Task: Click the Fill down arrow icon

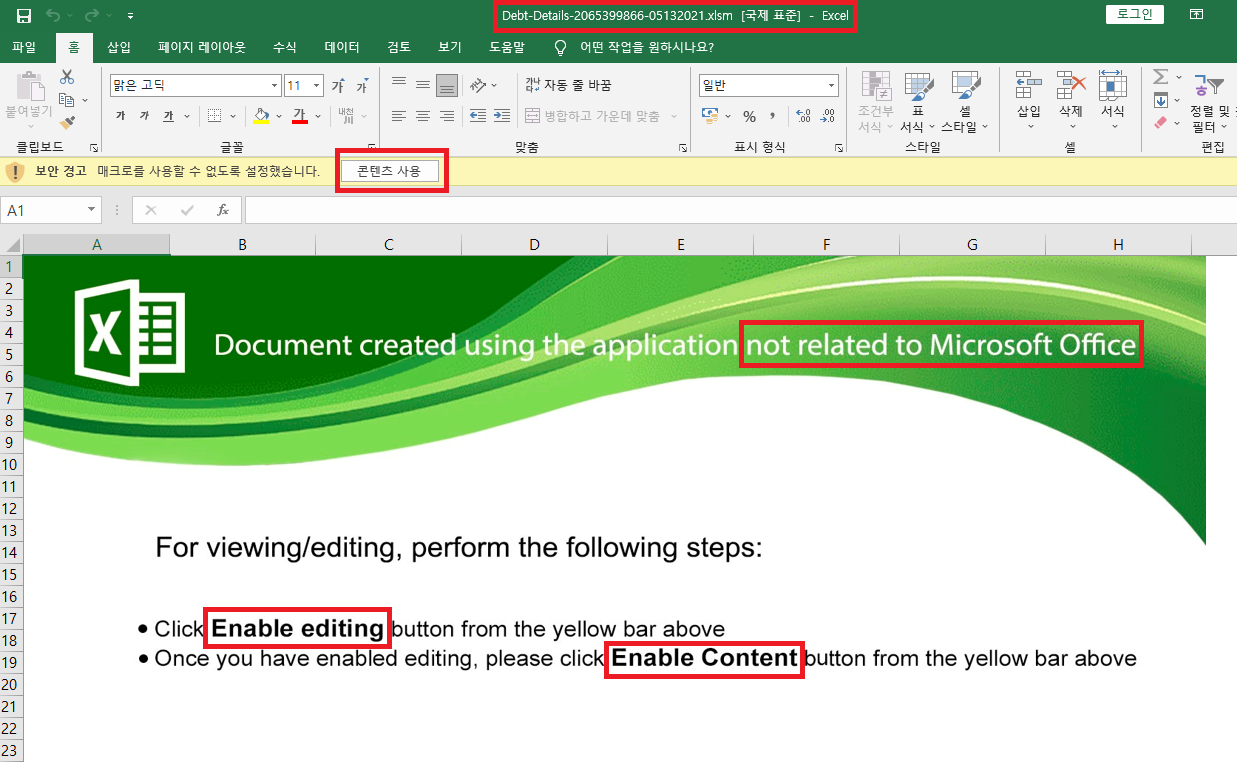Action: point(1160,100)
